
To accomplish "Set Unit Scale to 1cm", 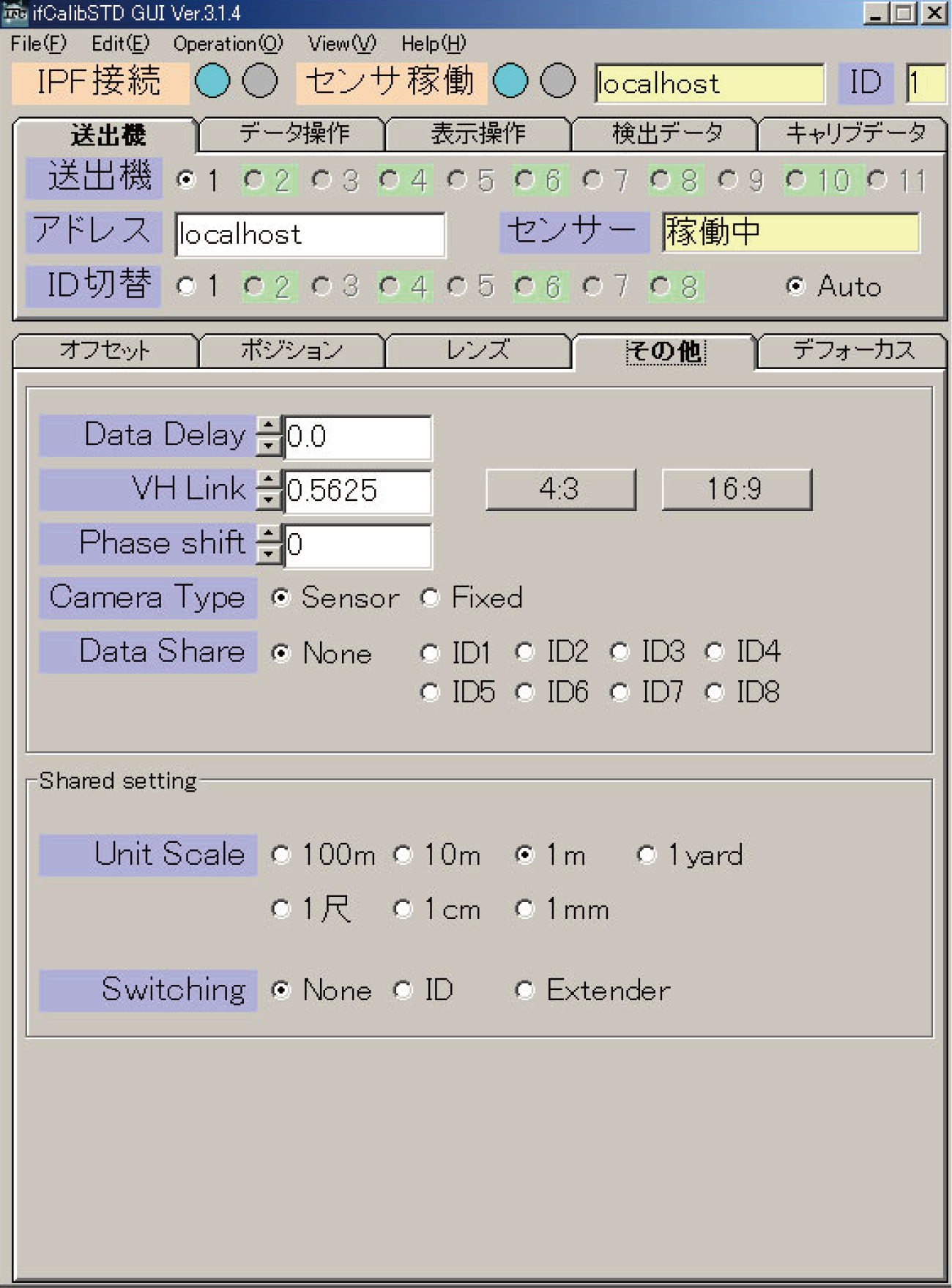I will tap(404, 909).
